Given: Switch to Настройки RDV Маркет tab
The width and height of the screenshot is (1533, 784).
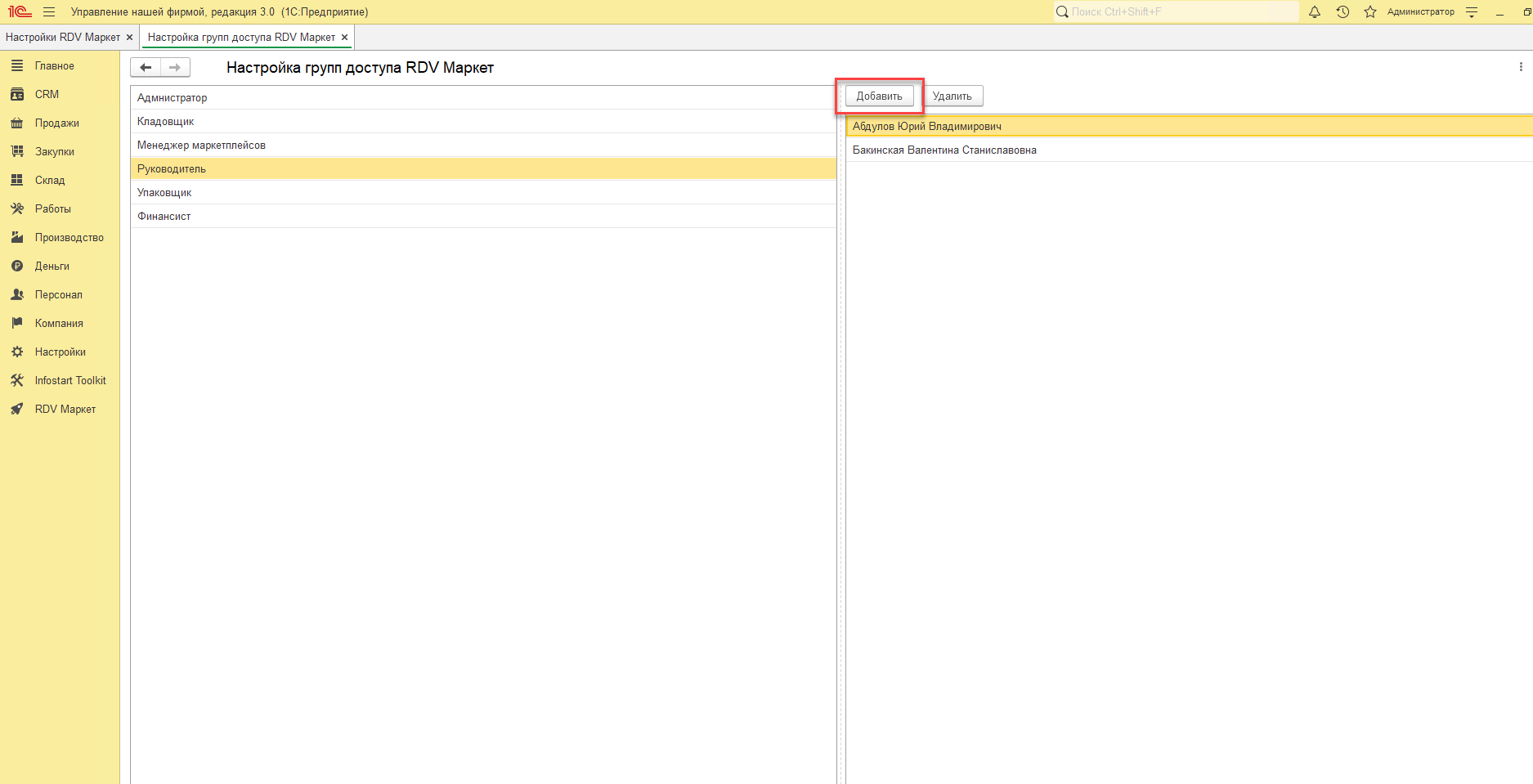Looking at the screenshot, I should 63,37.
